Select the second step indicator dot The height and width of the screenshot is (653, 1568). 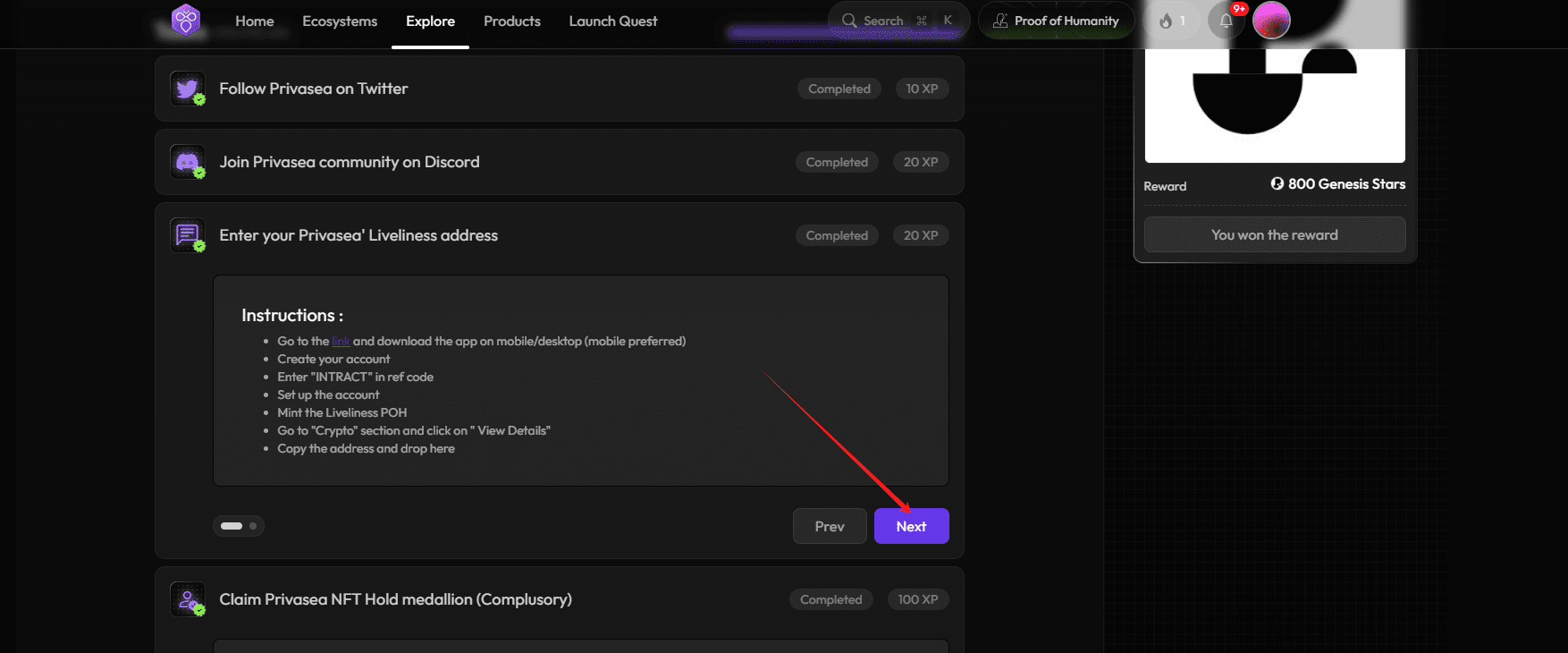click(253, 526)
